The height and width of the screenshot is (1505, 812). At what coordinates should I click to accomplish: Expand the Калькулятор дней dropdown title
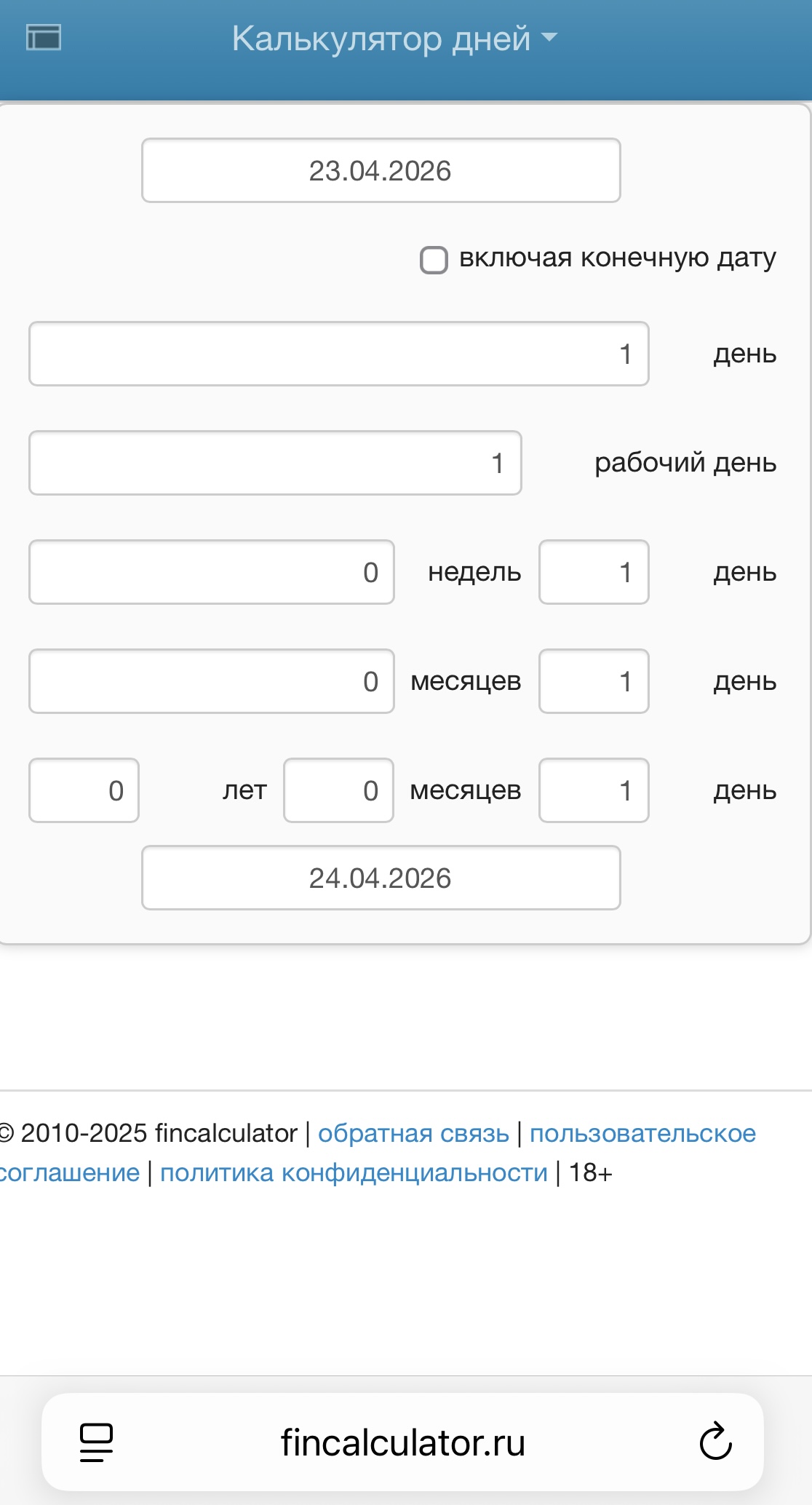(394, 39)
